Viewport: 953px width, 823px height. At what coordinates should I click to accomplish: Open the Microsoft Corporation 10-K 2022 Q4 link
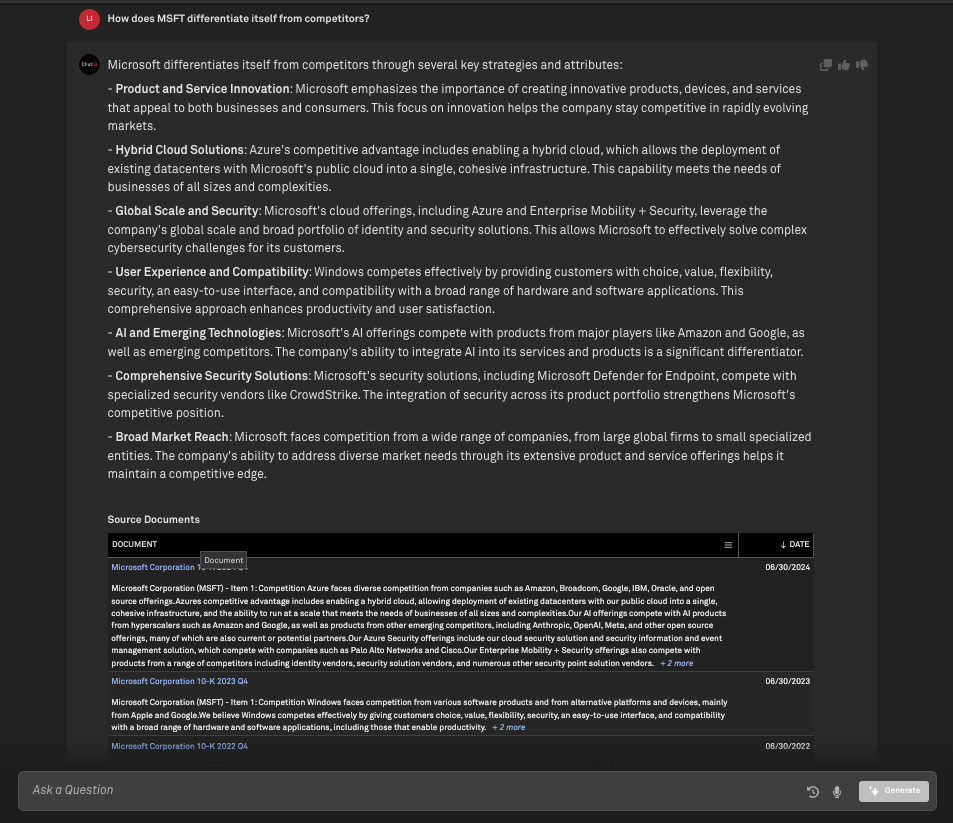click(179, 746)
